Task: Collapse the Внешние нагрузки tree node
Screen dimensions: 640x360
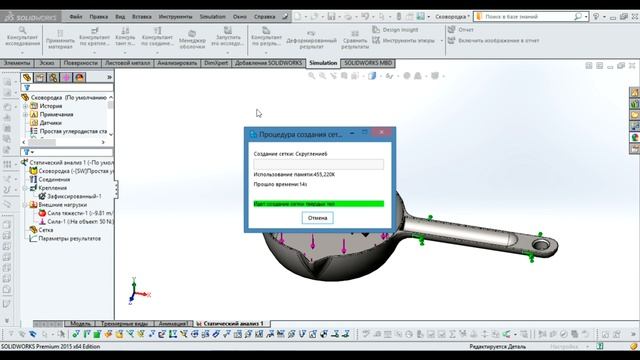Action: coord(25,205)
